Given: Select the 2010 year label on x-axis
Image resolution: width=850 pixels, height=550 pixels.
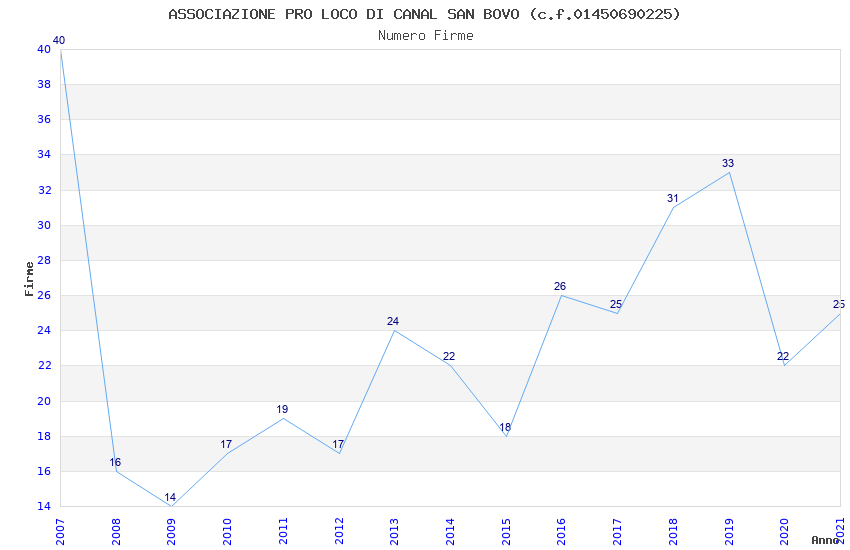Looking at the screenshot, I should [x=227, y=532].
